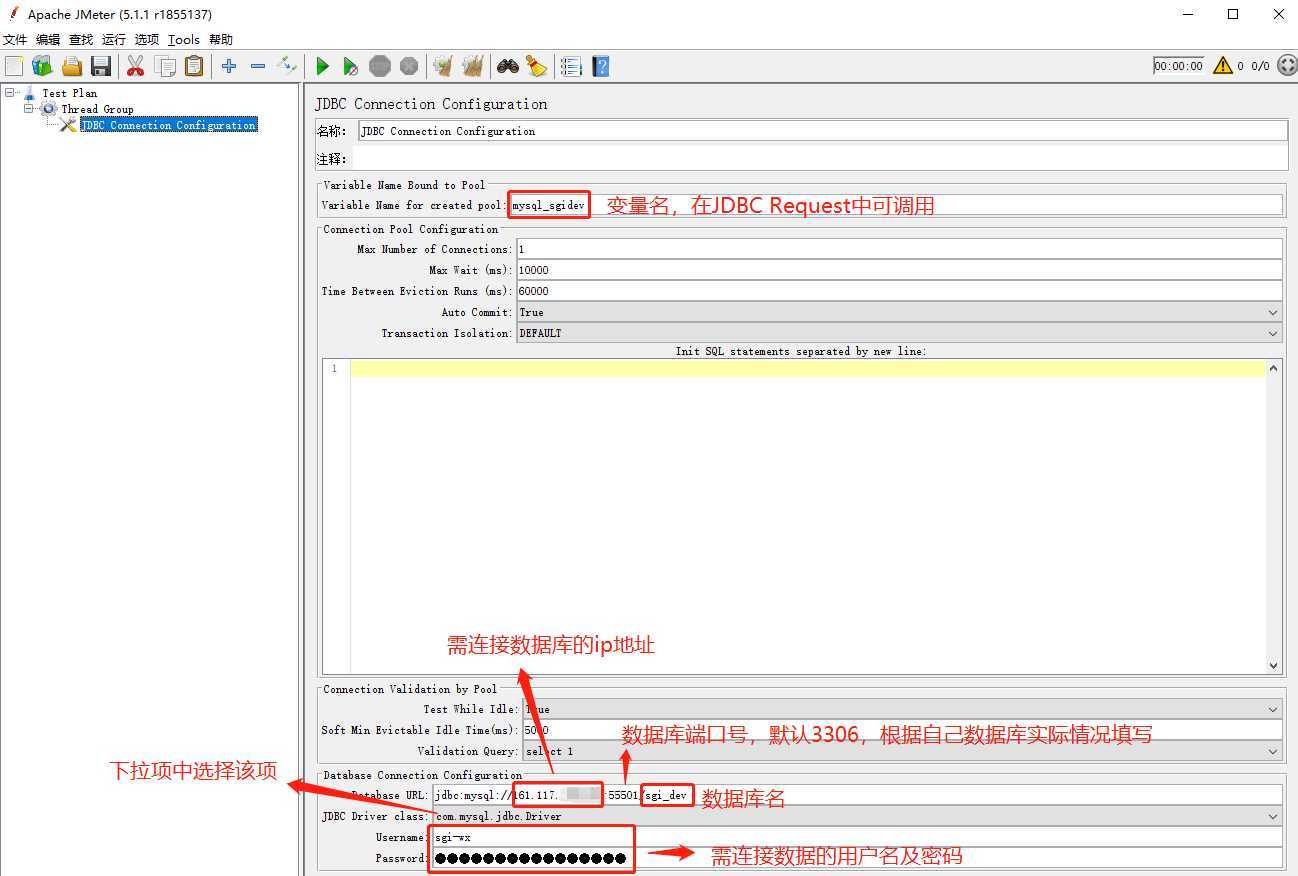Click the Toggle enable/disable icon
The image size is (1298, 876).
288,66
